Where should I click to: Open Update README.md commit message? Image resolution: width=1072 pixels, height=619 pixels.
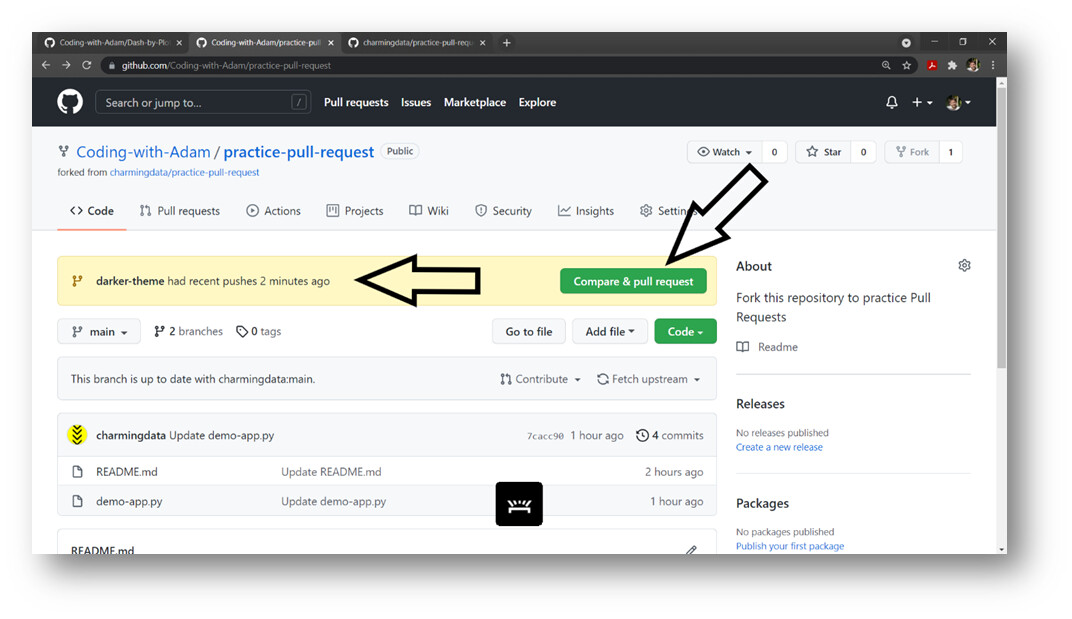[331, 471]
